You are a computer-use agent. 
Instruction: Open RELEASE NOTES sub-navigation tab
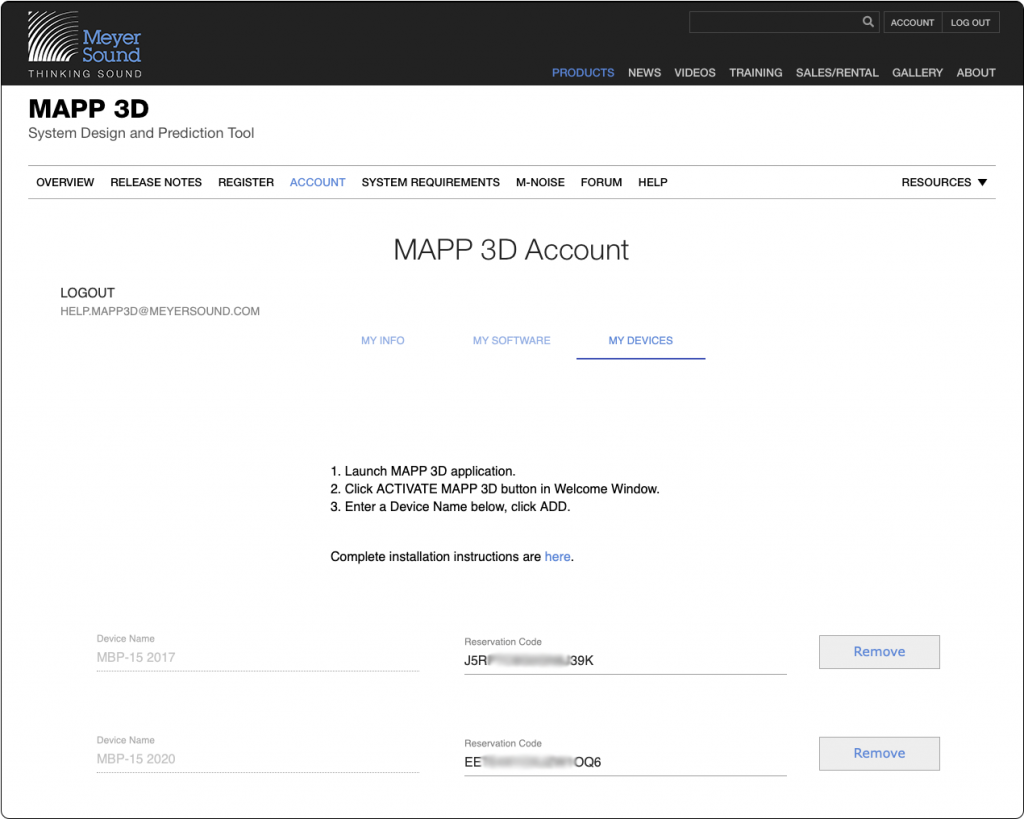point(155,182)
